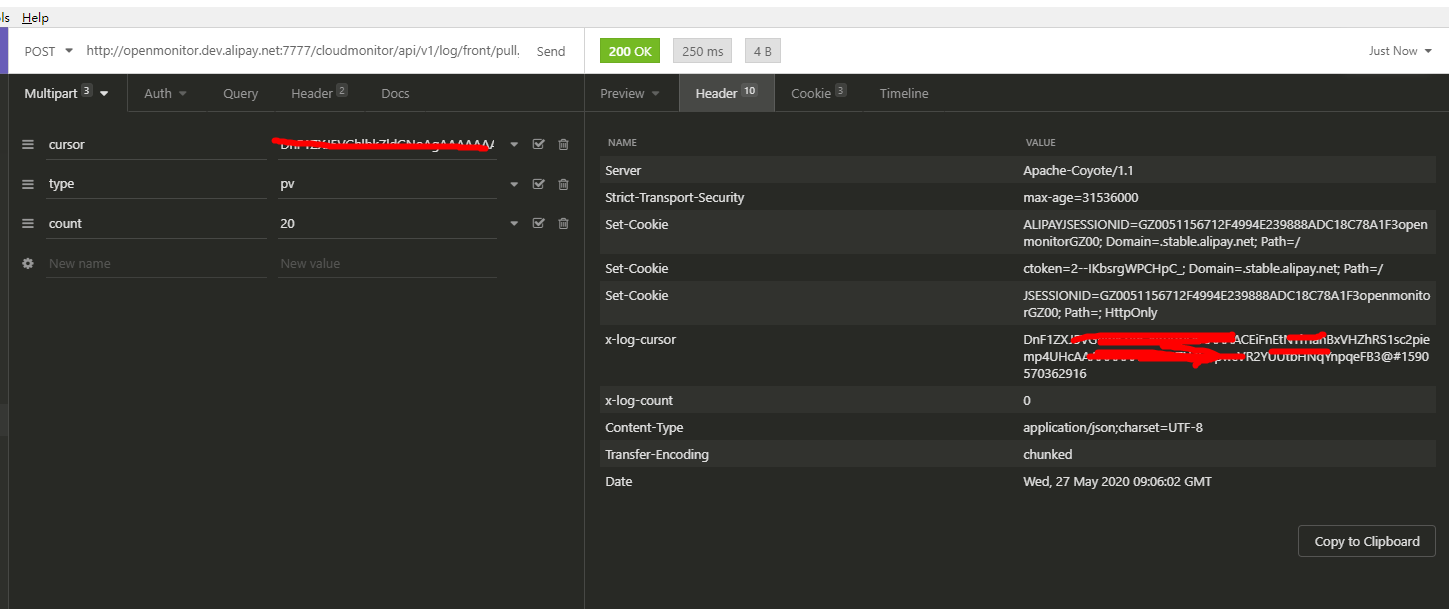Click the 4 B response size tag
Image resolution: width=1449 pixels, height=609 pixels.
(x=763, y=51)
